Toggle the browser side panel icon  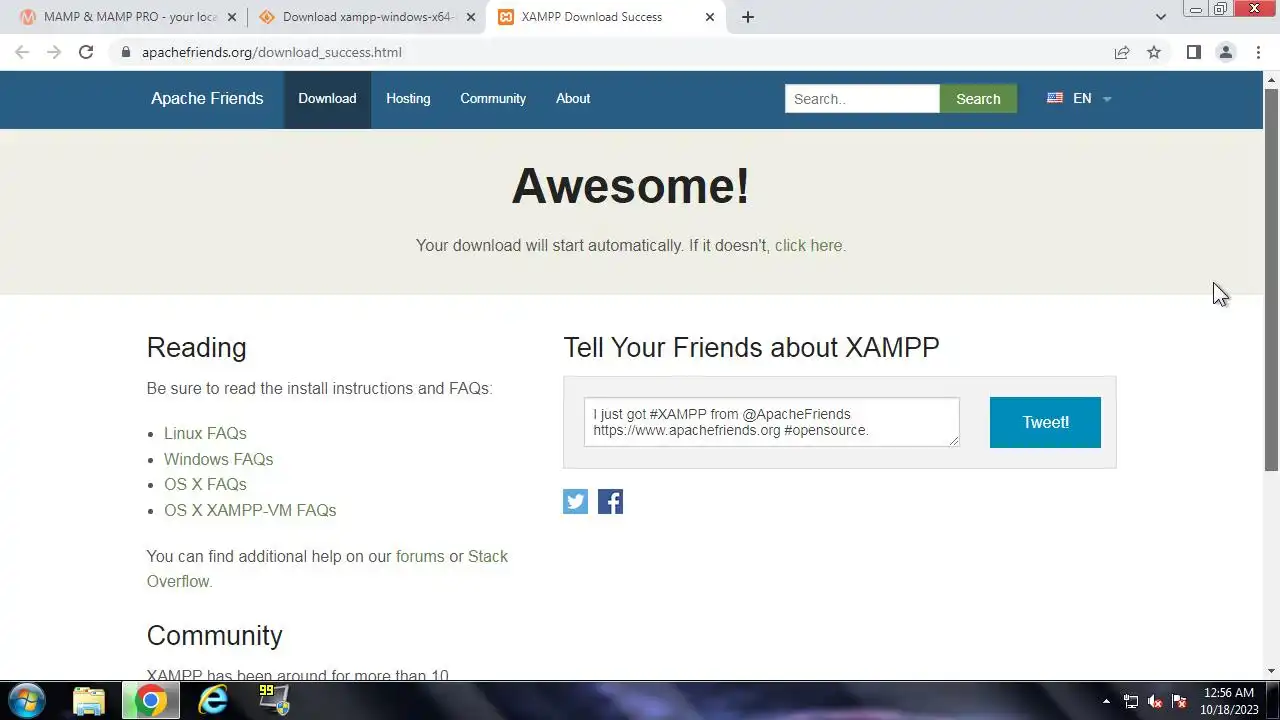click(1193, 52)
